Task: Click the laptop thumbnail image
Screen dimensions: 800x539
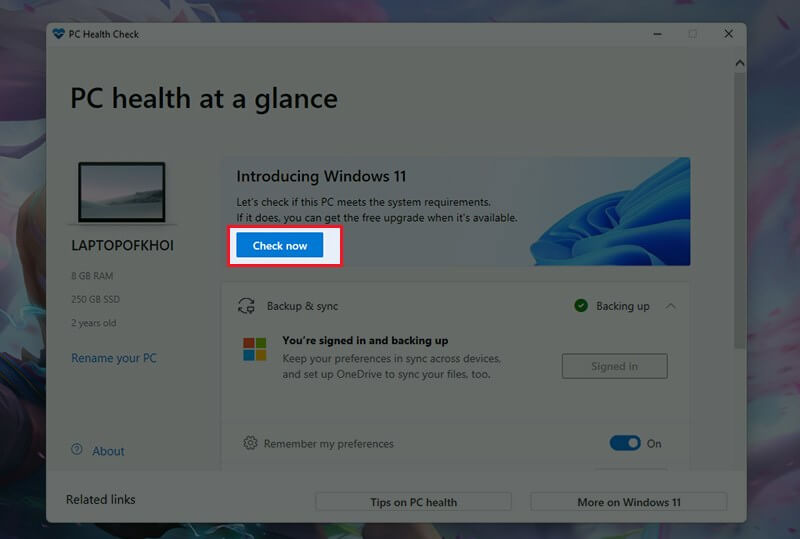Action: click(x=120, y=192)
